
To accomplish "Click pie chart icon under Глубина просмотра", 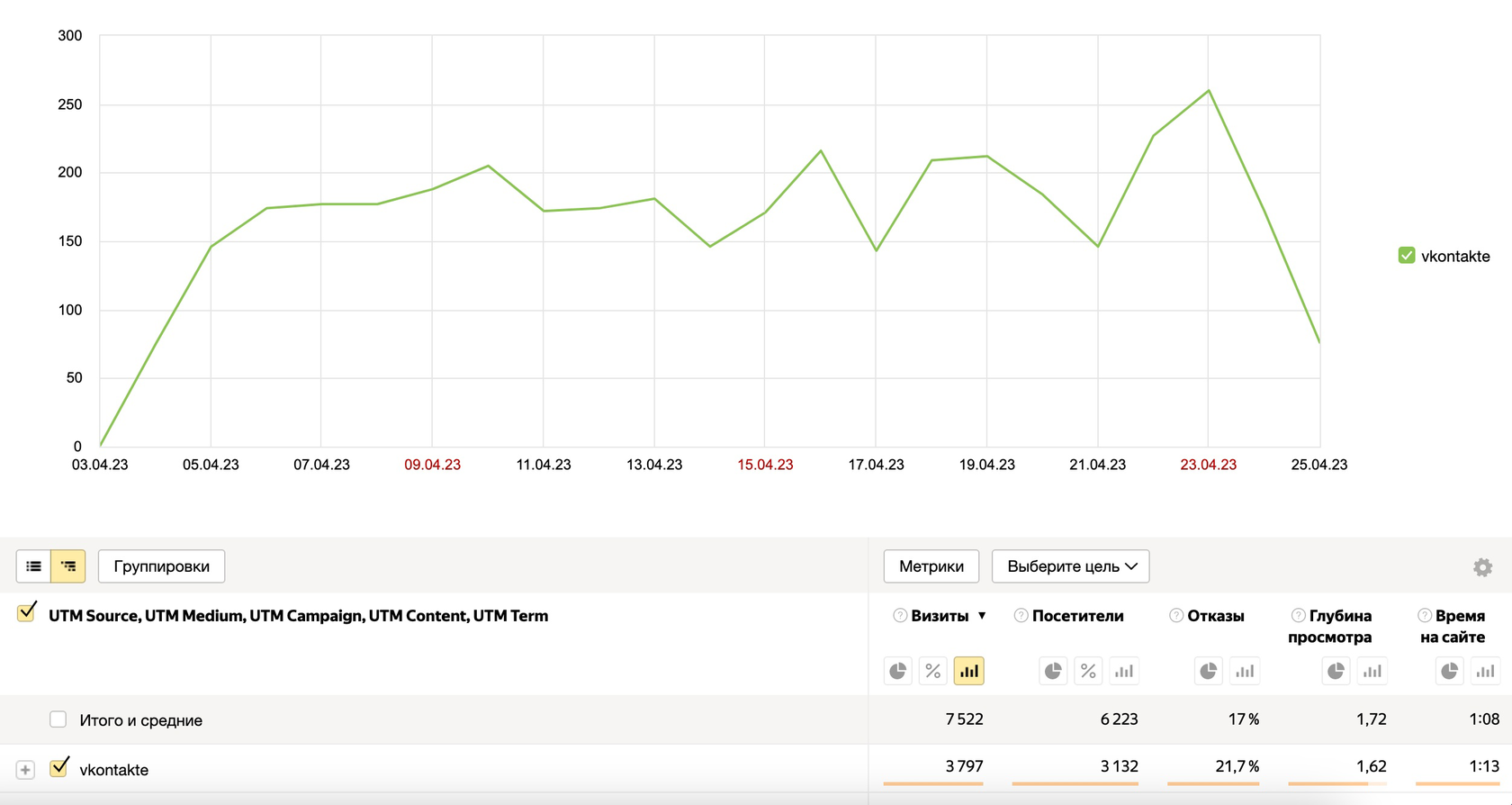I will 1336,671.
